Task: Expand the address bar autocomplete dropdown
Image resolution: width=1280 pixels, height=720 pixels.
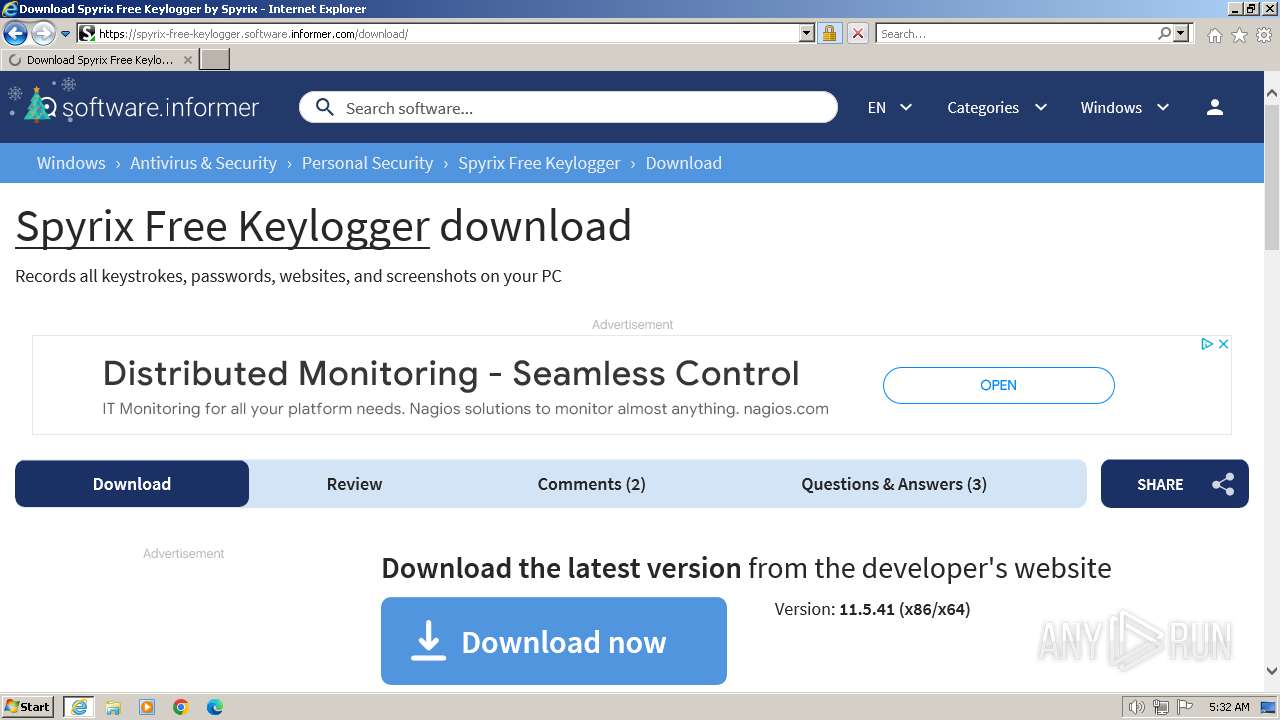Action: (x=807, y=33)
